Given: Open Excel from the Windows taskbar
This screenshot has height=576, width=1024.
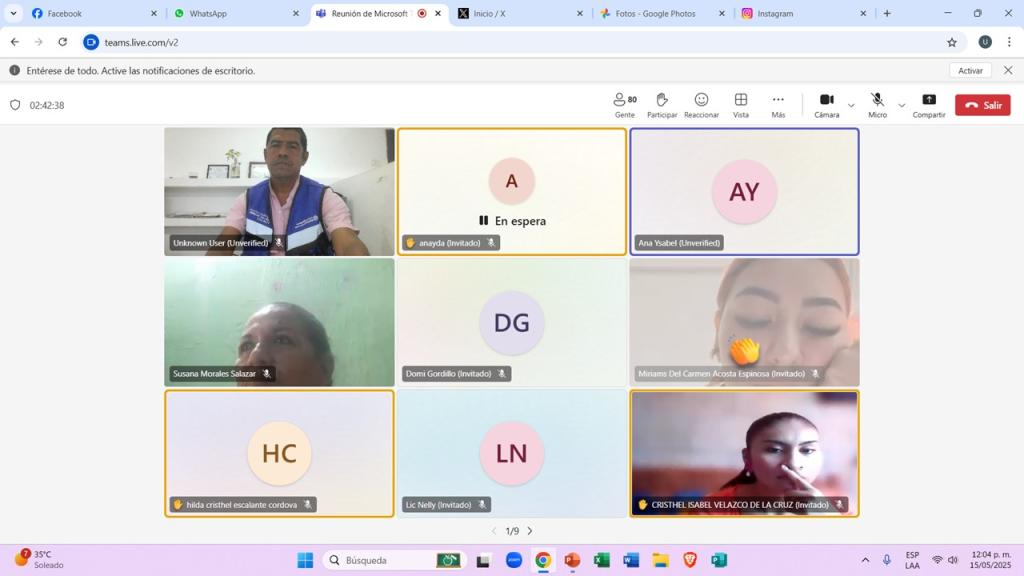Looking at the screenshot, I should click(601, 560).
